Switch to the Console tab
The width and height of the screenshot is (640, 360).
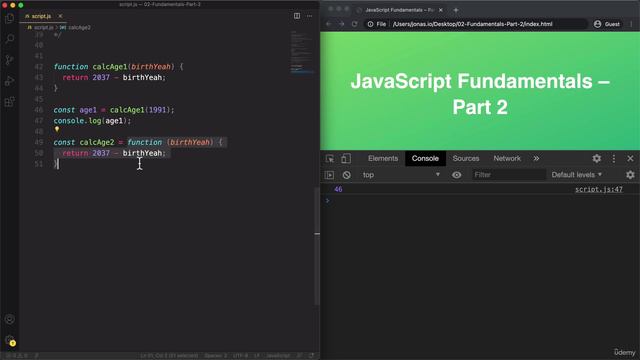pyautogui.click(x=425, y=158)
